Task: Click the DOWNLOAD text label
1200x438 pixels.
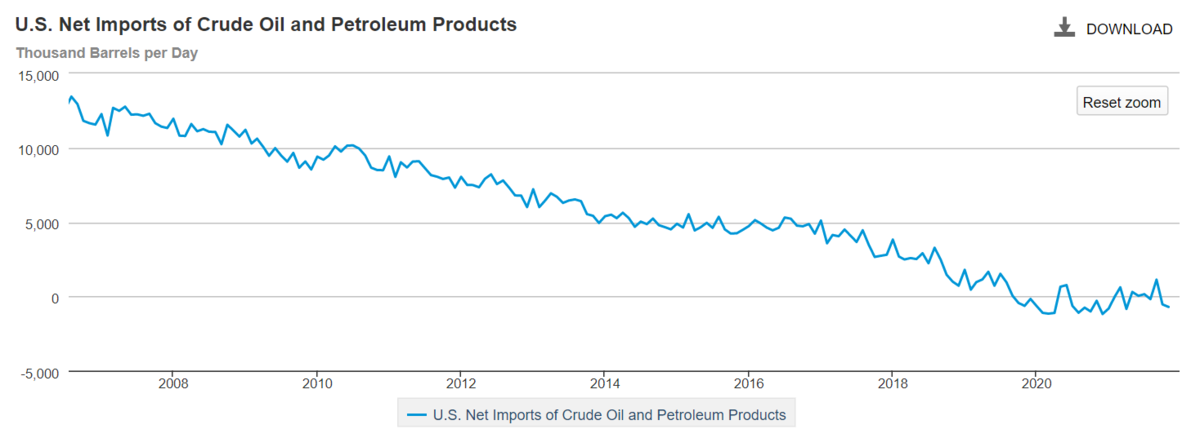Action: [1129, 29]
